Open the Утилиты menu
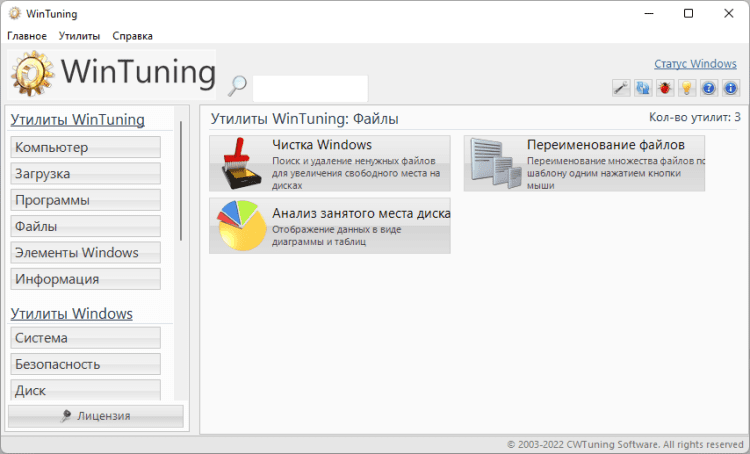This screenshot has width=750, height=454. pyautogui.click(x=79, y=36)
